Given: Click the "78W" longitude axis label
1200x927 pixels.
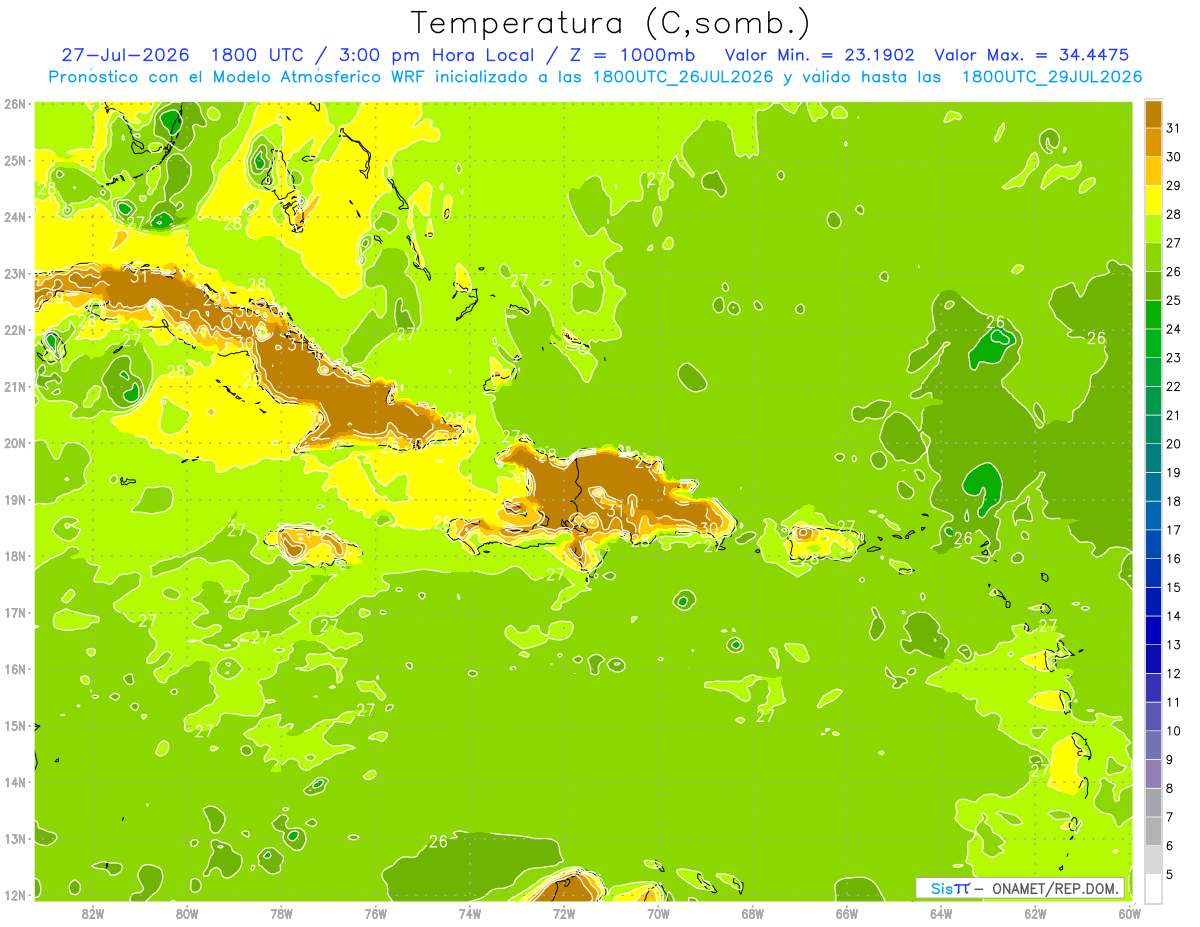Looking at the screenshot, I should pos(281,913).
